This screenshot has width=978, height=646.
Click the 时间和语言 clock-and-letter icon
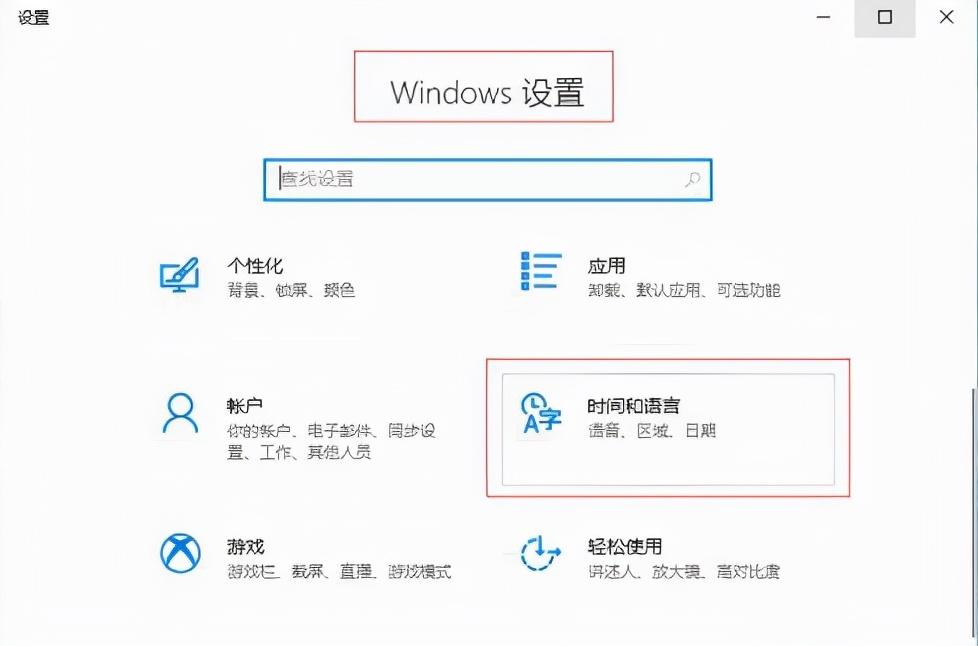click(x=541, y=413)
